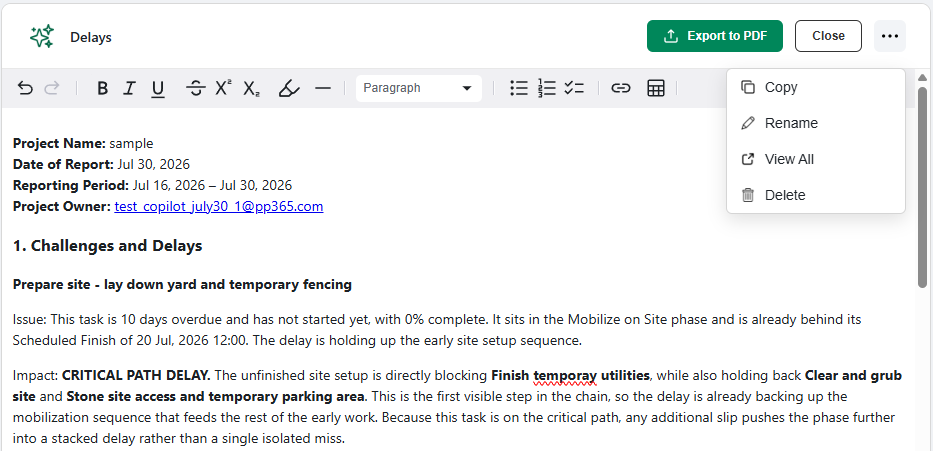The height and width of the screenshot is (451, 933).
Task: Click Export to PDF button
Action: 715,36
